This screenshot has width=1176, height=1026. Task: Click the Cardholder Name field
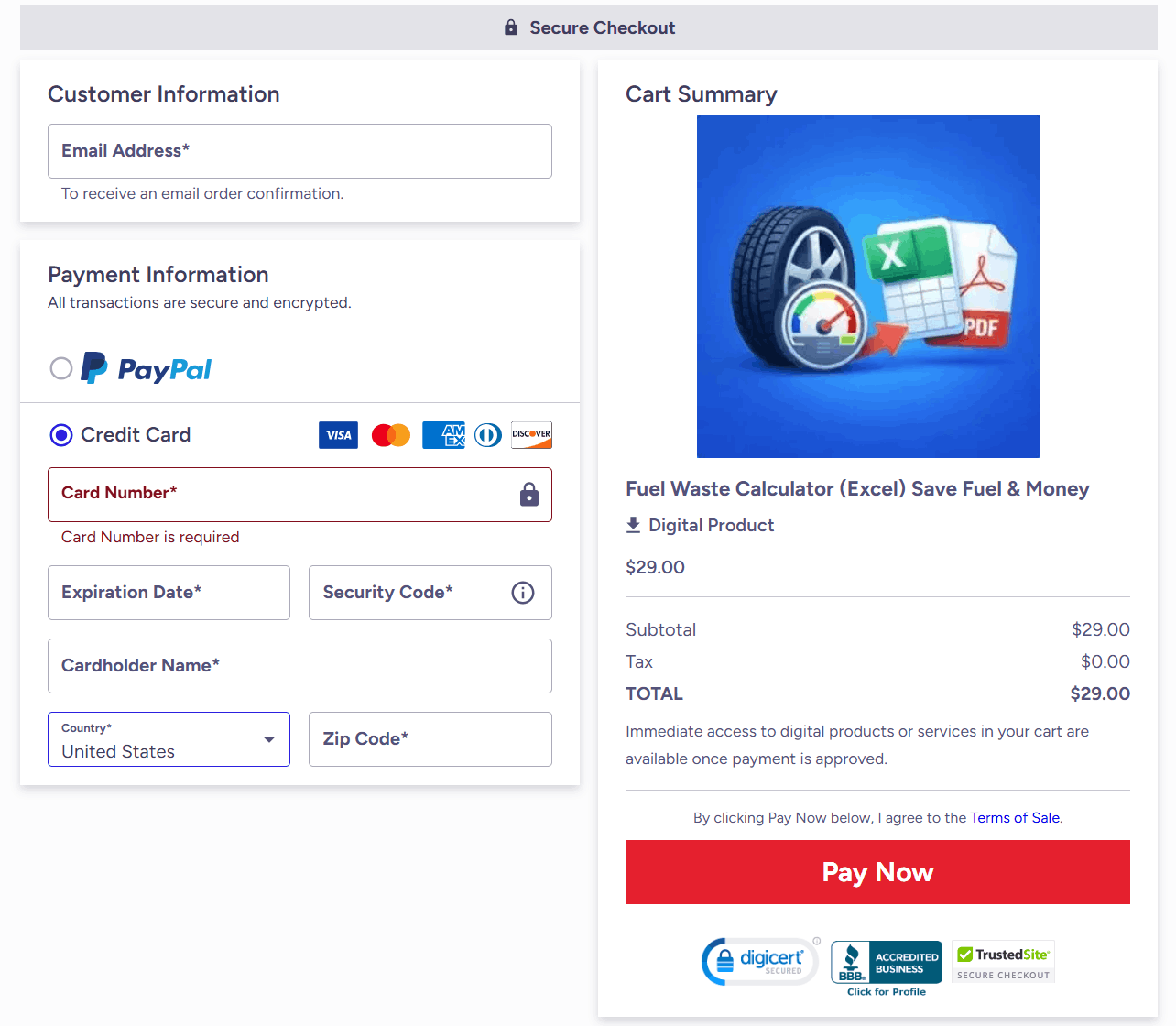pos(299,666)
